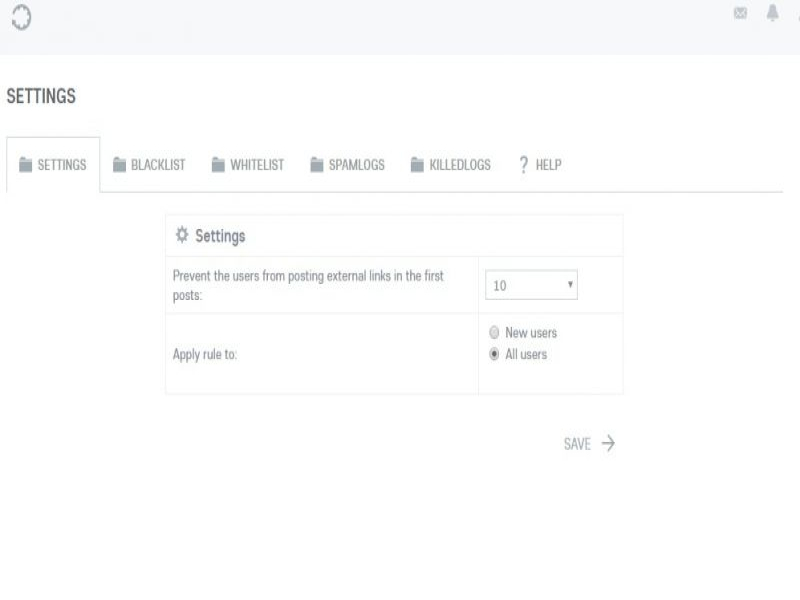800x600 pixels.
Task: Switch to the Whitelist tab
Action: [248, 165]
